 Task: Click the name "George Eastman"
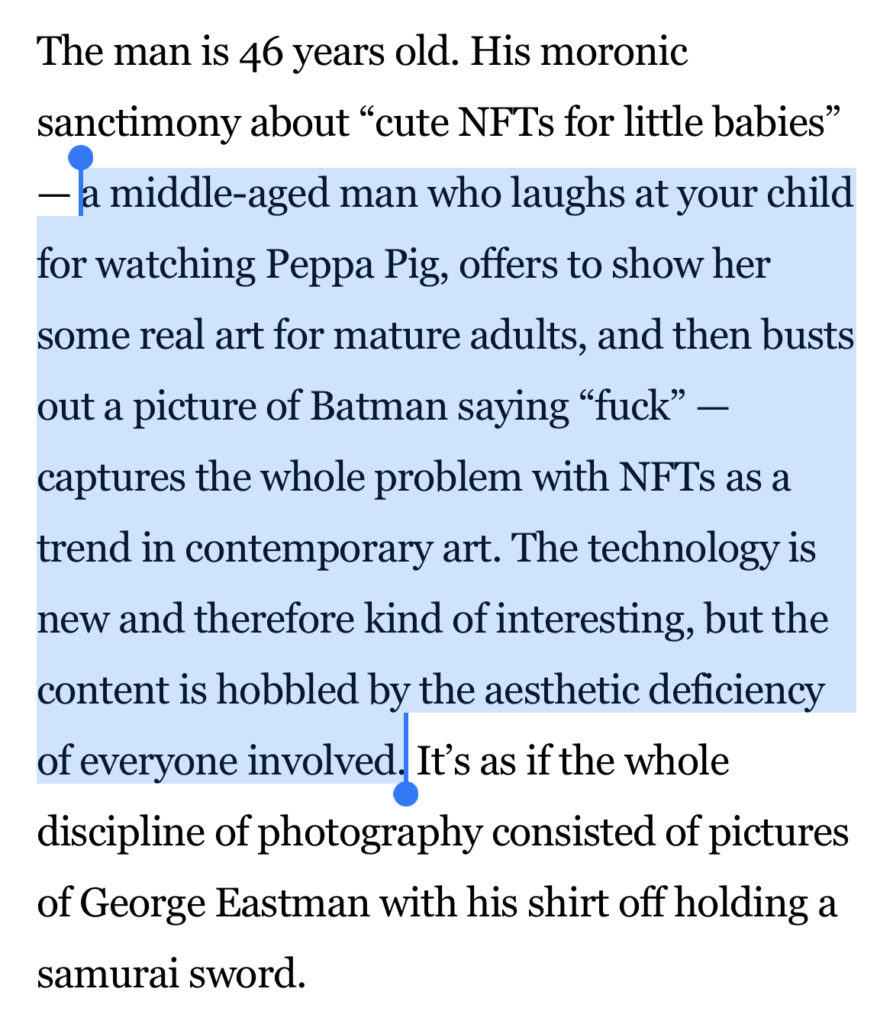[225, 904]
